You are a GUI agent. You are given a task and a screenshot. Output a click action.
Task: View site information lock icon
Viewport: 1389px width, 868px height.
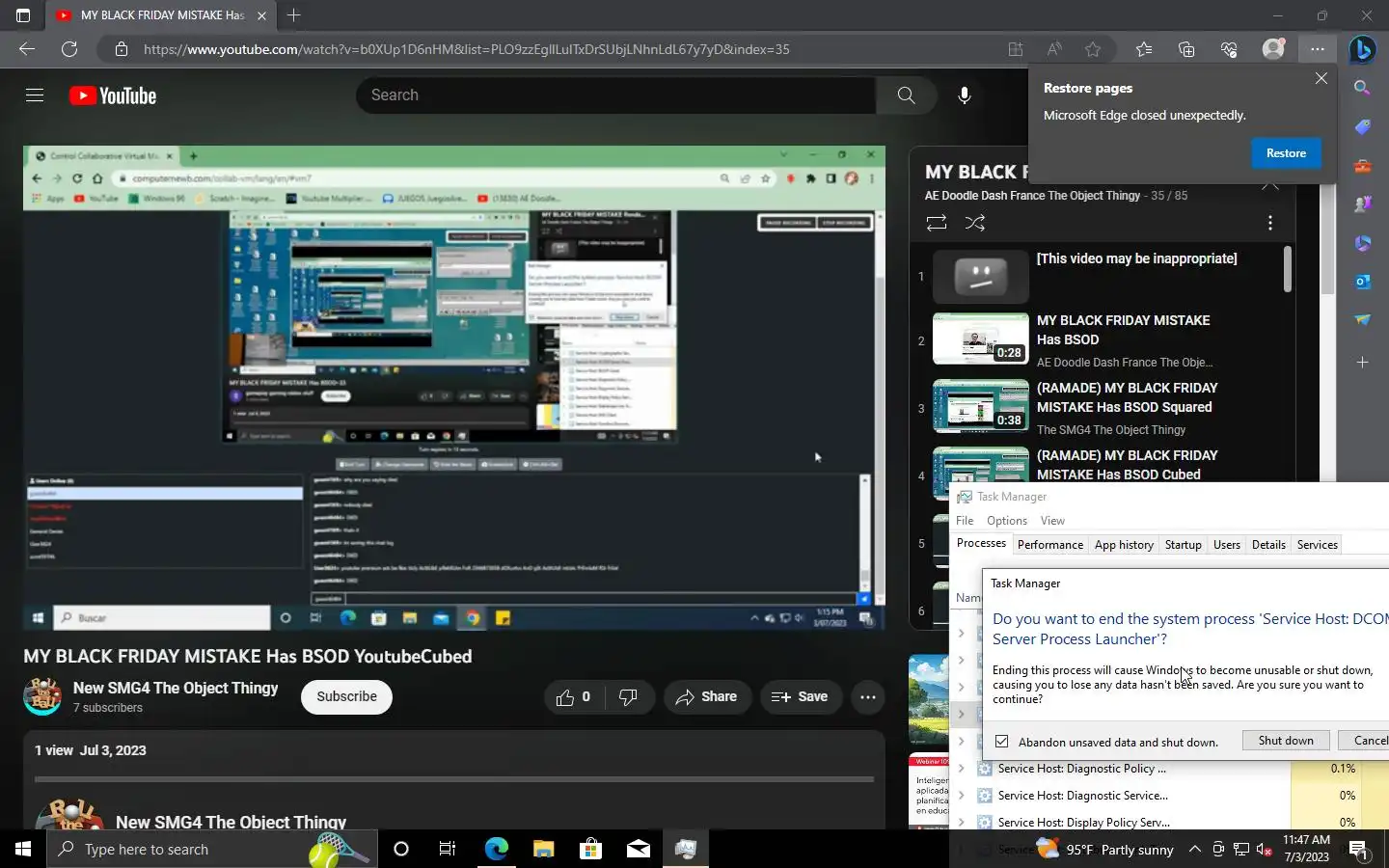(x=121, y=49)
